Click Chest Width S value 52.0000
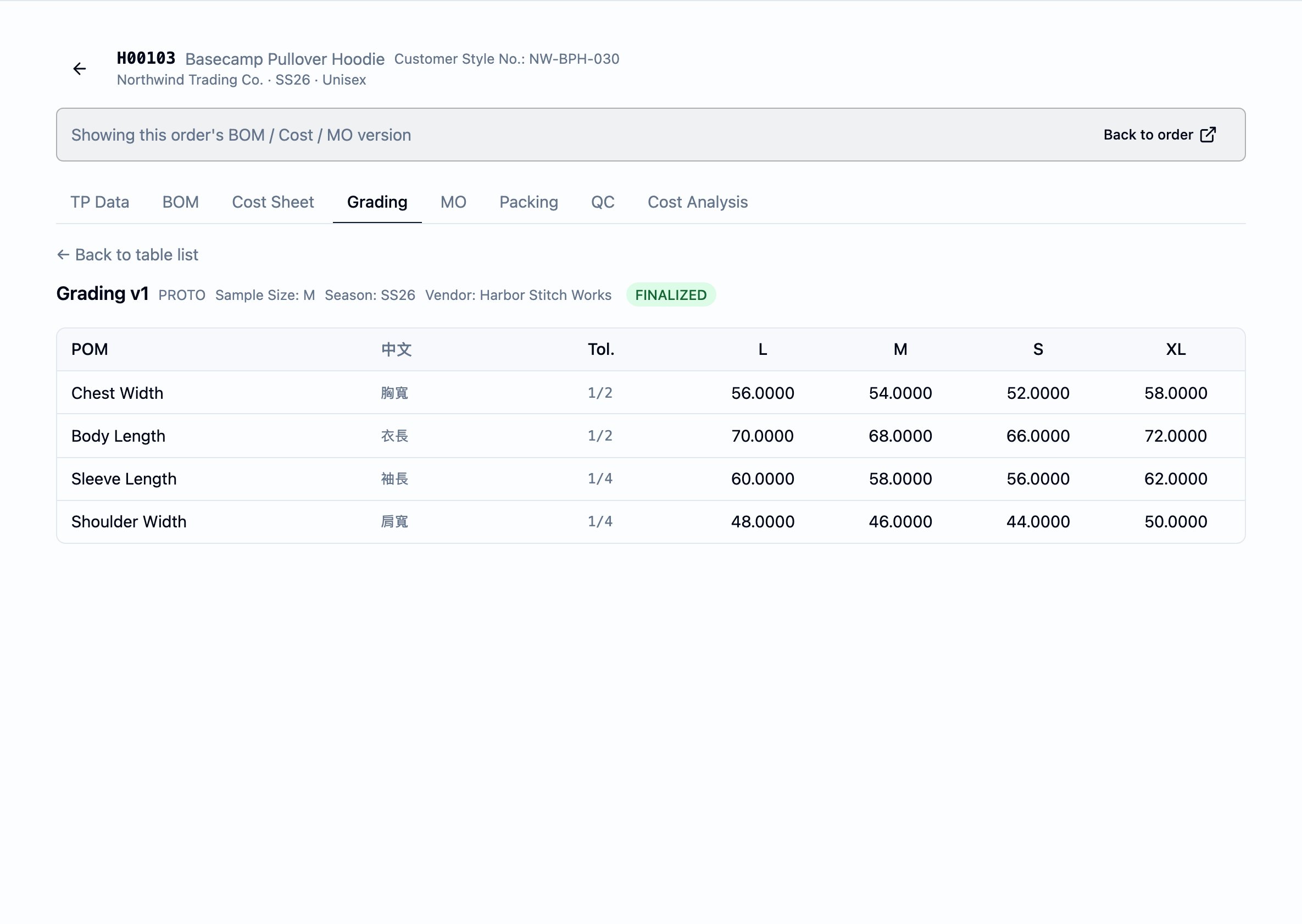 coord(1038,393)
